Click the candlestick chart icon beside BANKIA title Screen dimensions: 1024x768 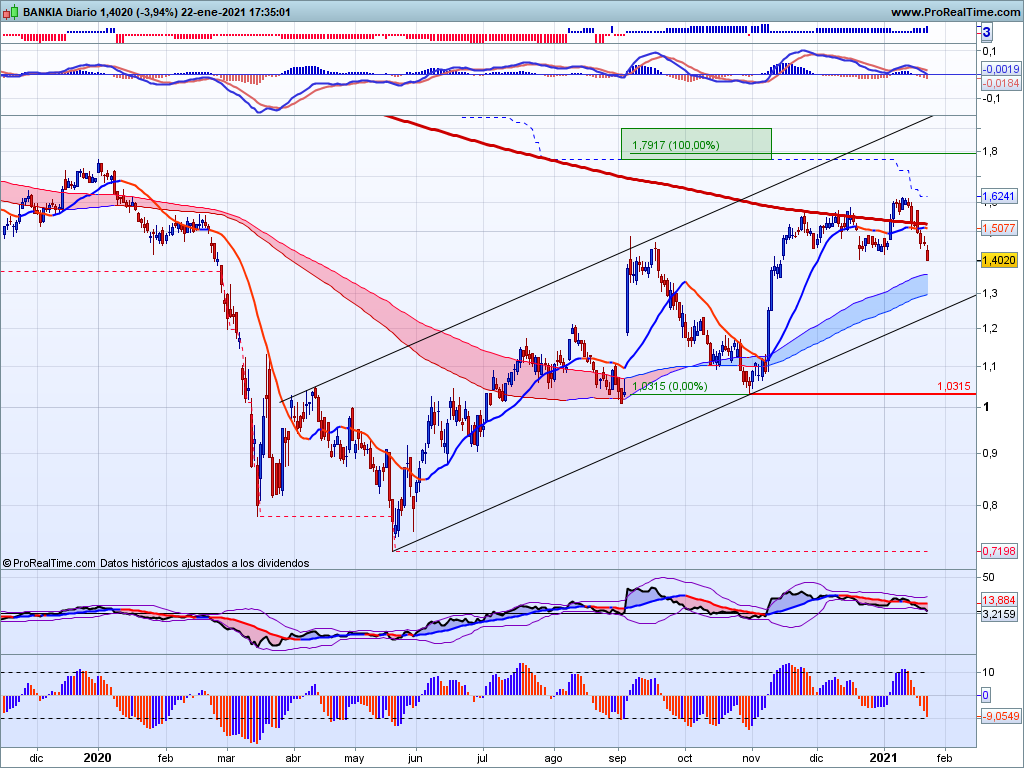(x=10, y=12)
